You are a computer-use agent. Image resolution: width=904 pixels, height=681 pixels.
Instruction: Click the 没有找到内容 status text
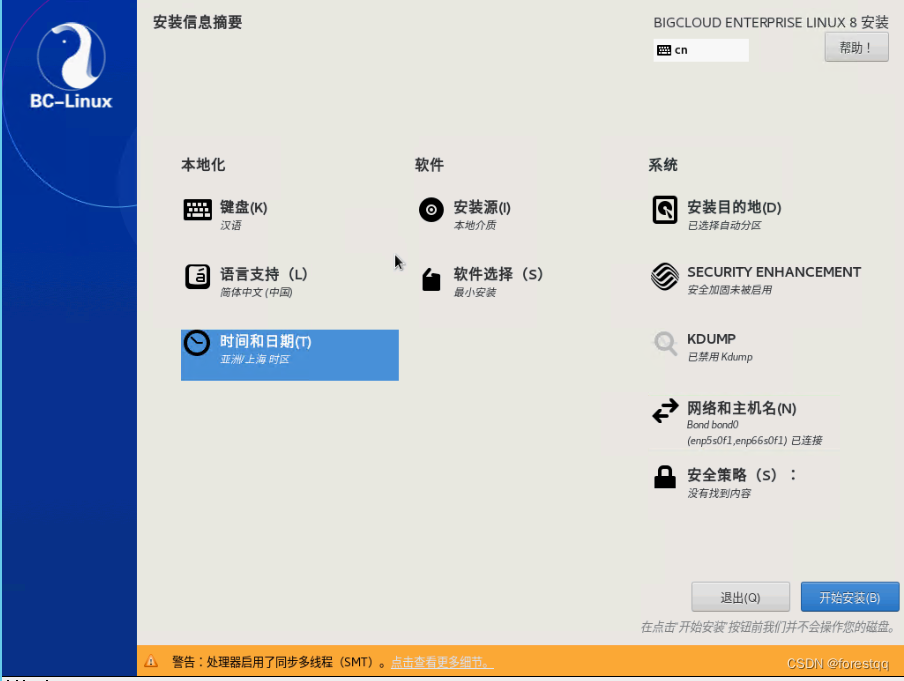click(719, 494)
